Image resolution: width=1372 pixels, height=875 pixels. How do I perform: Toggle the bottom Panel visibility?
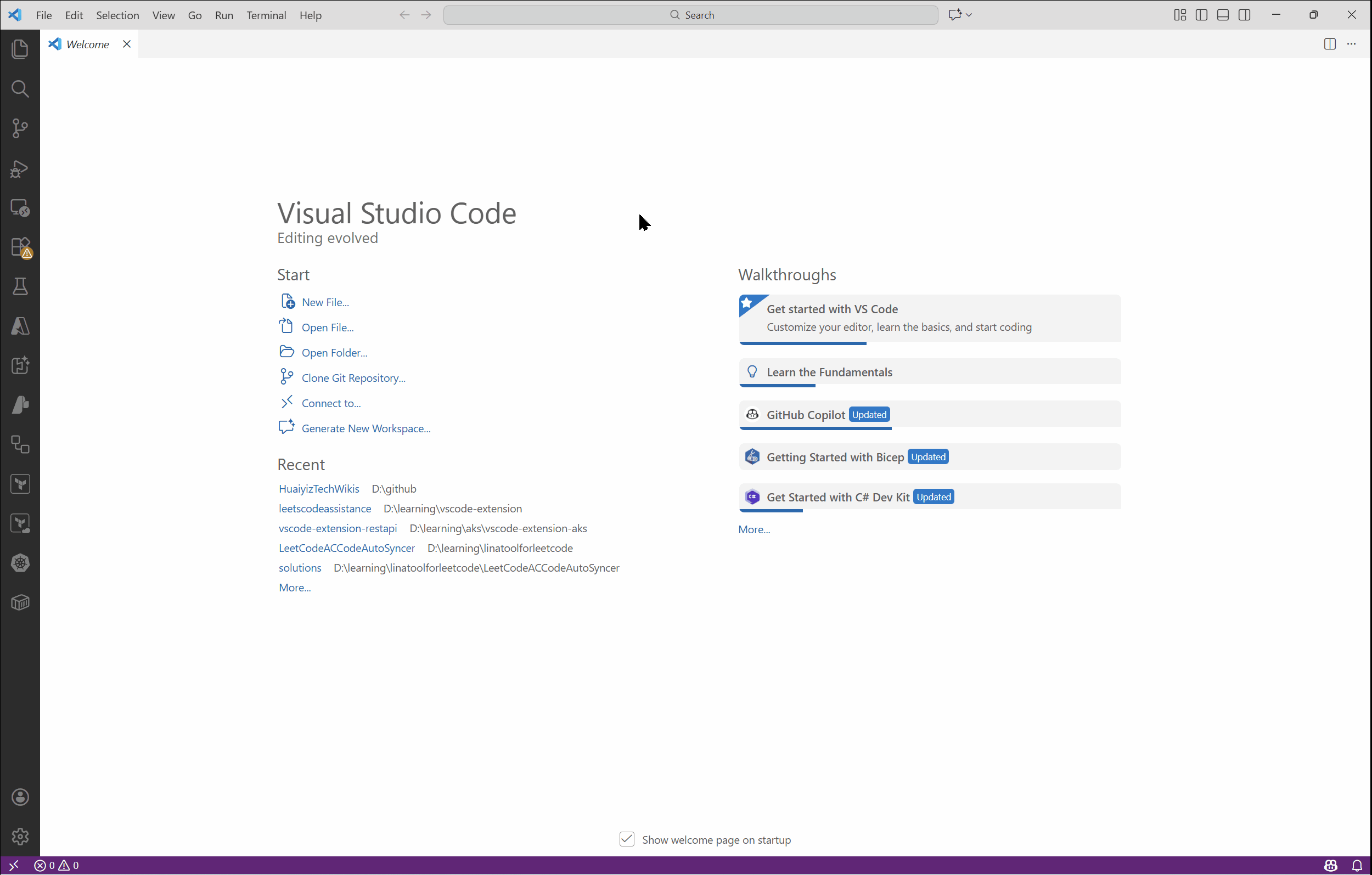1223,15
